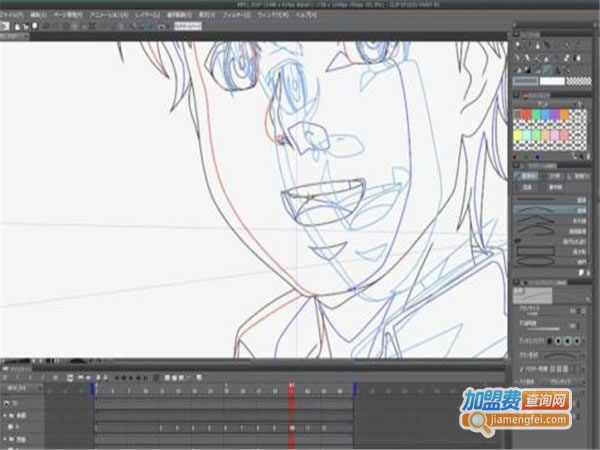This screenshot has width=600, height=450.
Task: Pick the green swatch in color set
Action: pos(536,114)
